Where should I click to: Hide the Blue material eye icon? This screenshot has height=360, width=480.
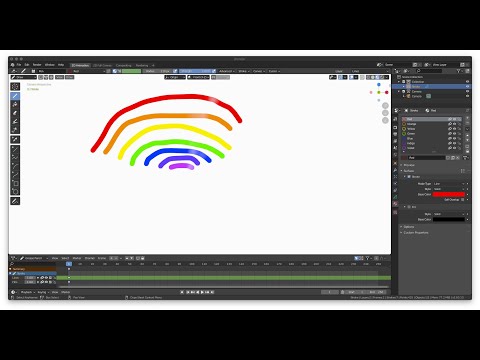coord(454,138)
